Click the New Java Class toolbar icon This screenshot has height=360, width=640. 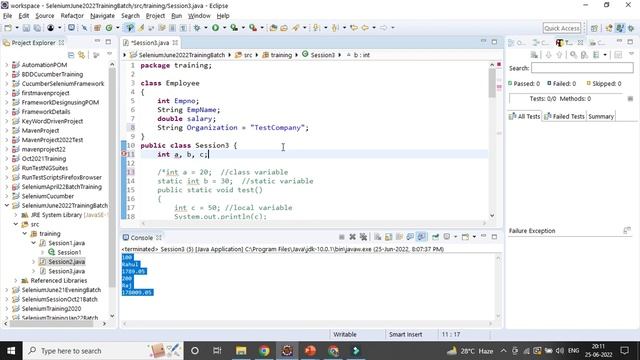click(109, 28)
